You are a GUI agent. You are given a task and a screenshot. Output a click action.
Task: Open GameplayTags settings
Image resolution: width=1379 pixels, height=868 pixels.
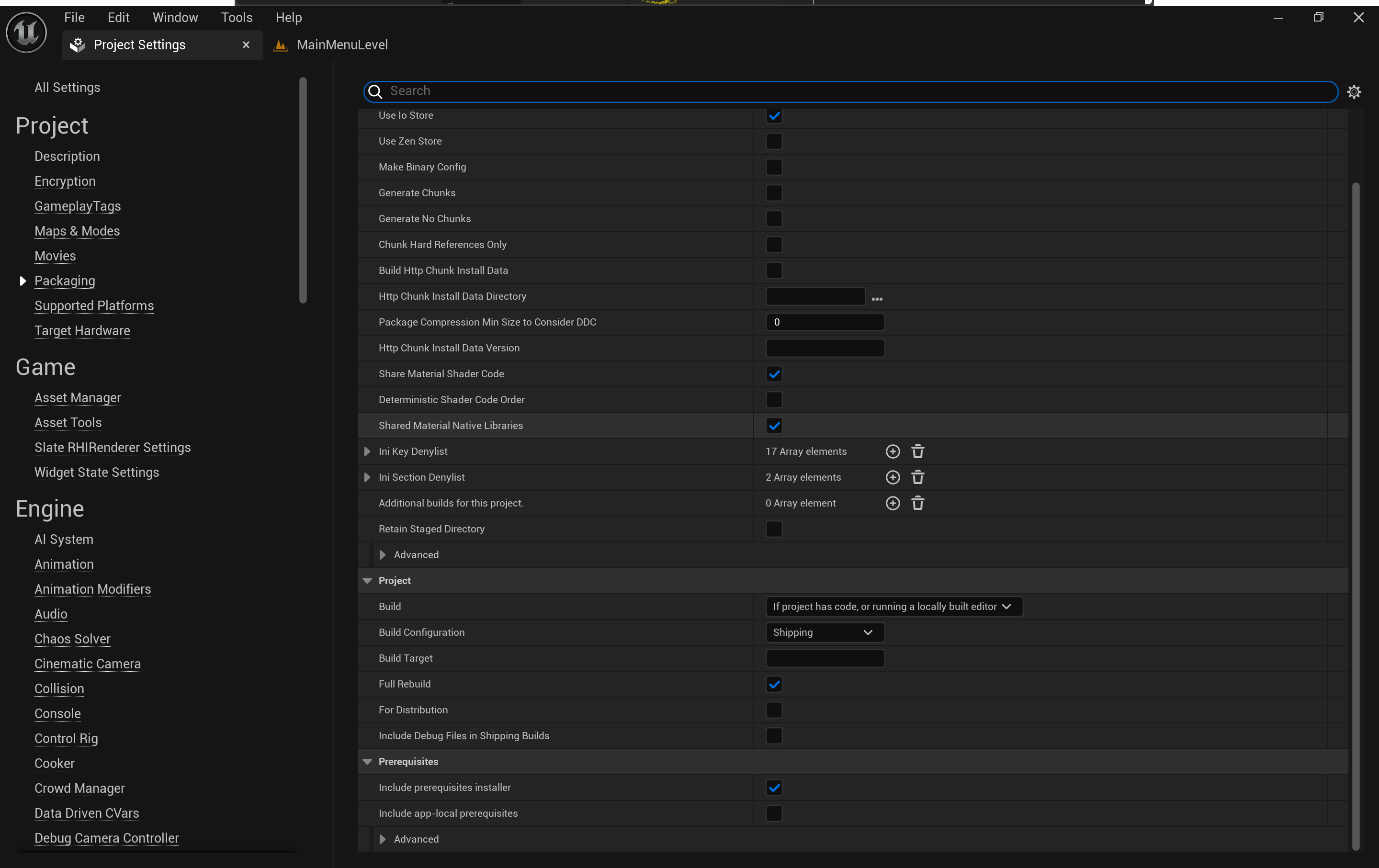pos(77,206)
